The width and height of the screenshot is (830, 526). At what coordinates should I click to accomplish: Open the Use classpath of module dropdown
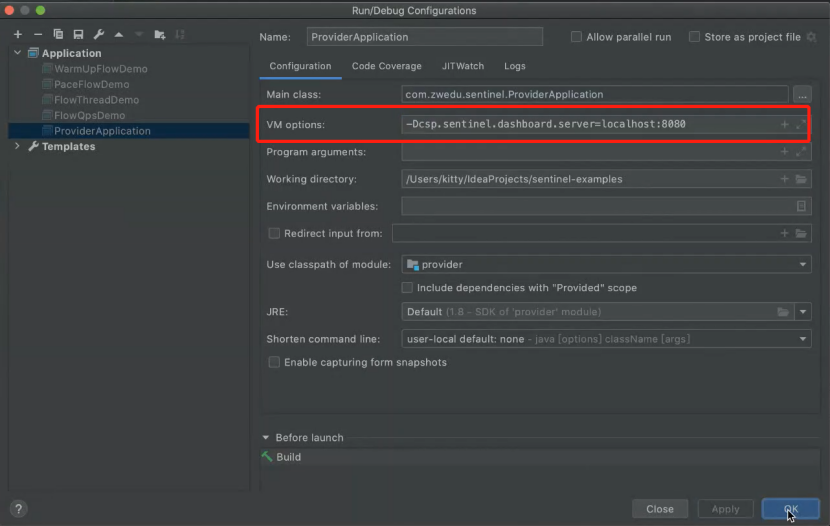coord(804,265)
